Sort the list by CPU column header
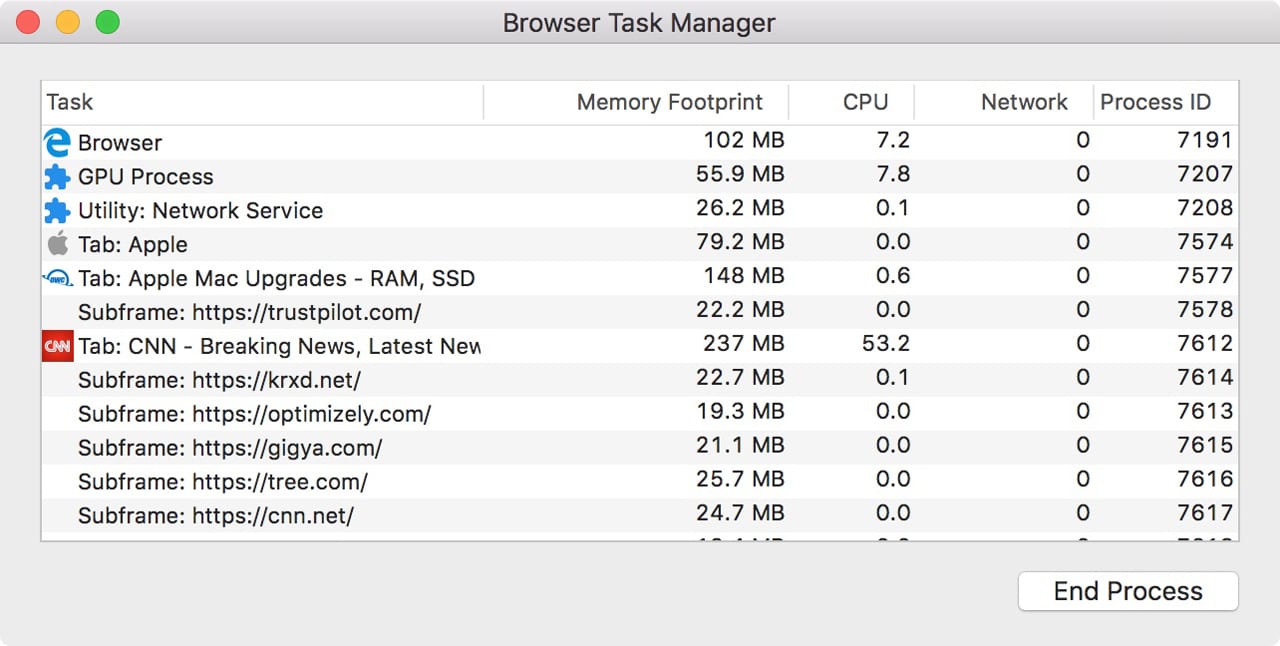 [x=865, y=102]
